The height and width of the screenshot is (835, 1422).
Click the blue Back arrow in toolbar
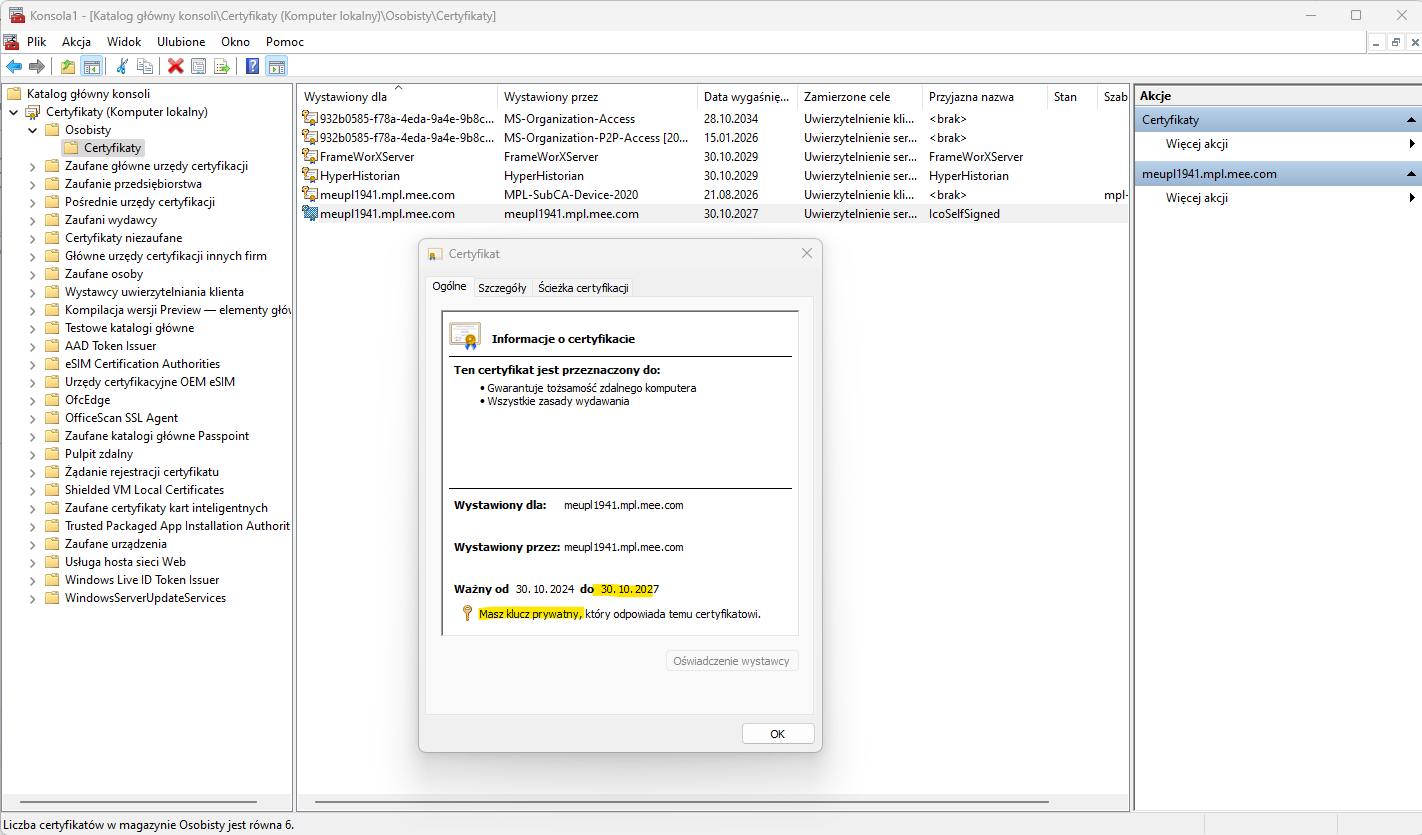[14, 66]
